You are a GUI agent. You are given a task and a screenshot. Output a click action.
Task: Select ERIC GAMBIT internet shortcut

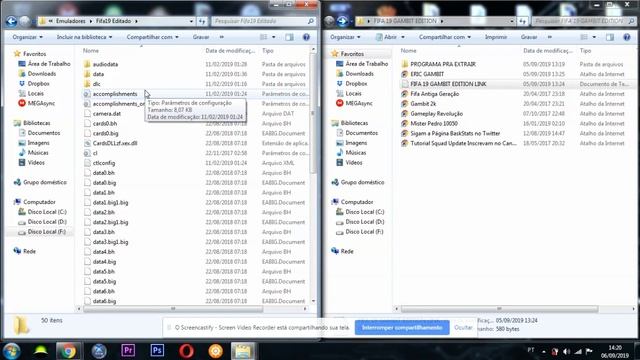(427, 74)
